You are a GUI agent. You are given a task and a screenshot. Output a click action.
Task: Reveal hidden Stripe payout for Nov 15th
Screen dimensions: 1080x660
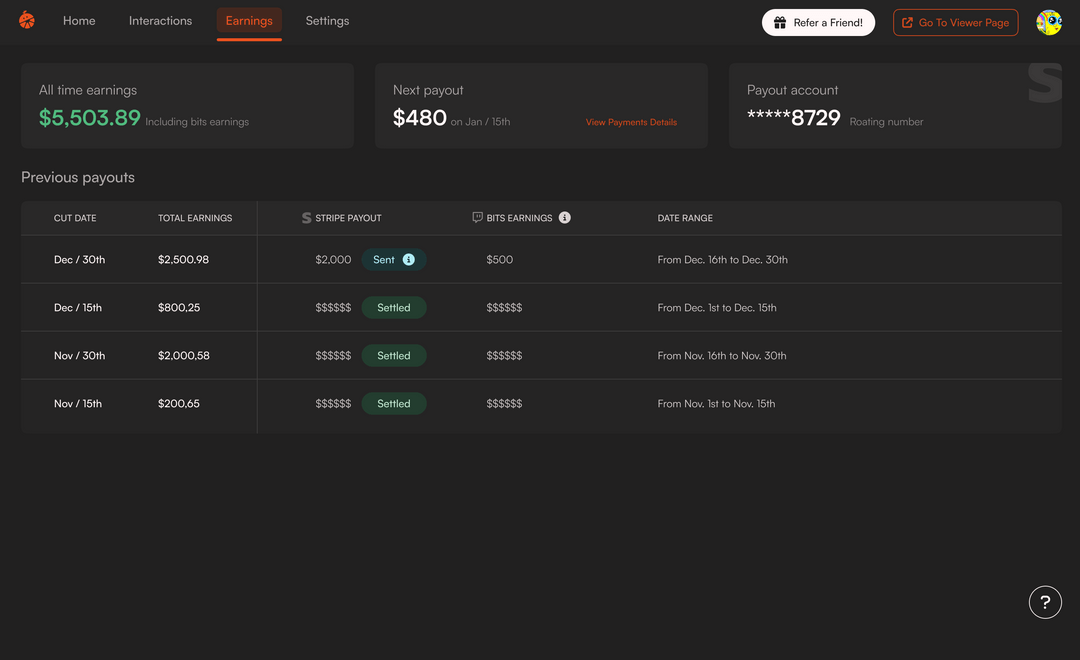pyautogui.click(x=333, y=403)
